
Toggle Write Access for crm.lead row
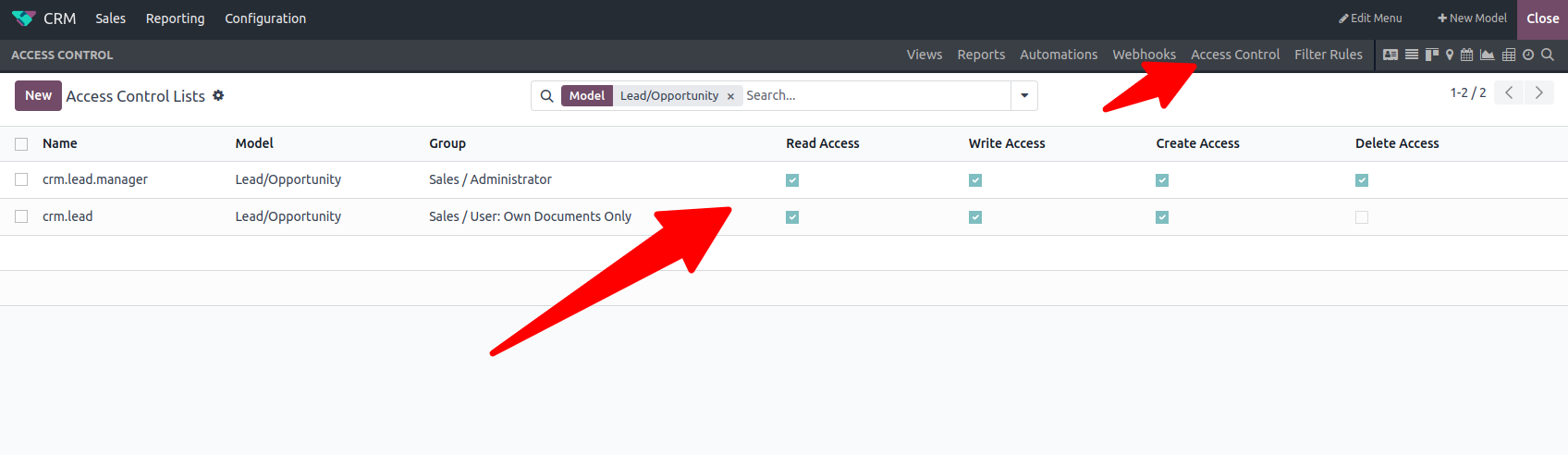[x=975, y=217]
